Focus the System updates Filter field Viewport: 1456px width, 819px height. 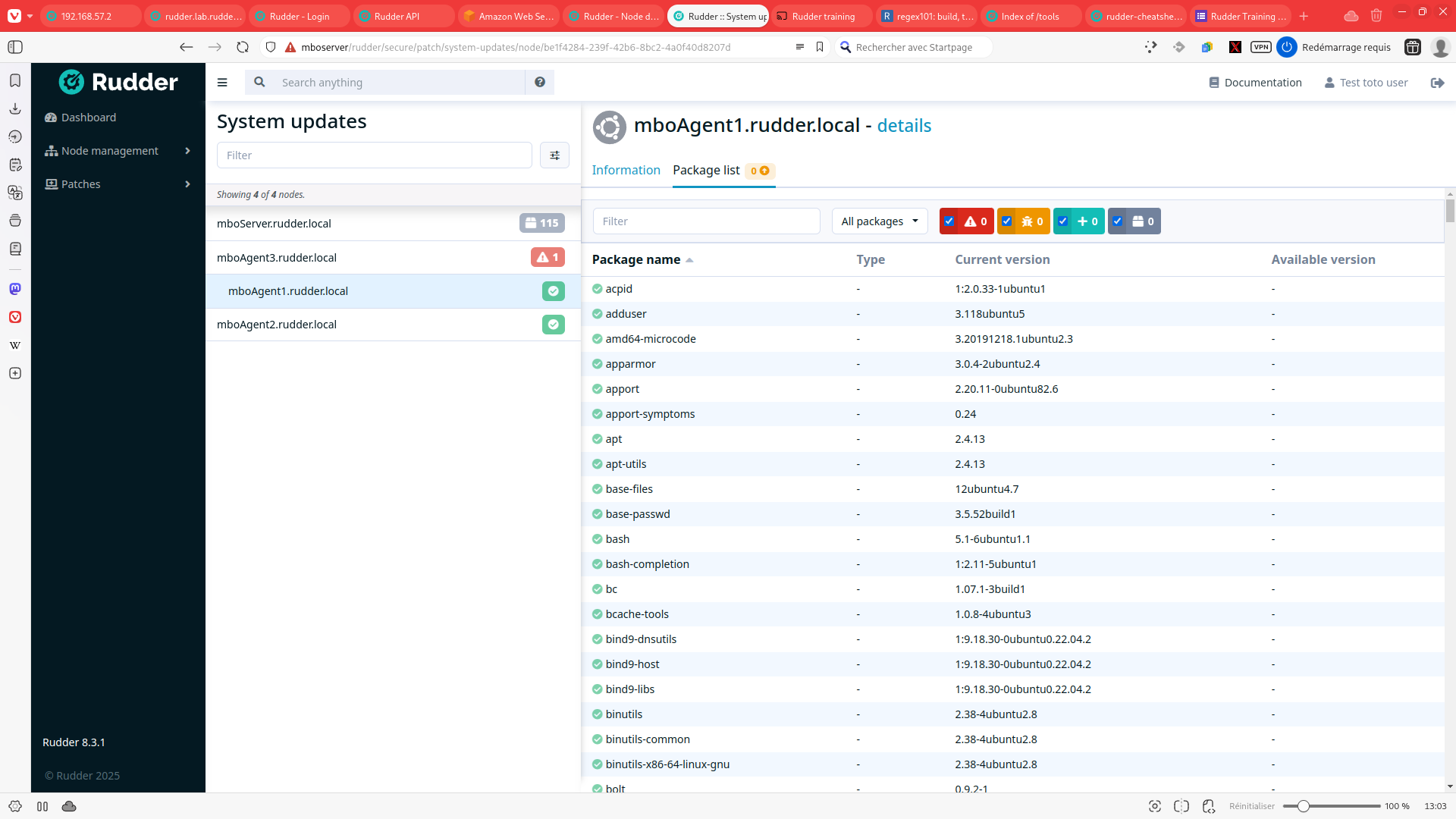click(x=375, y=155)
